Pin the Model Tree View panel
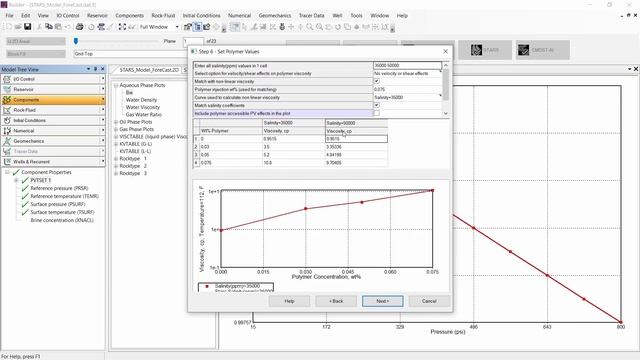This screenshot has height=360, width=640. [96, 69]
